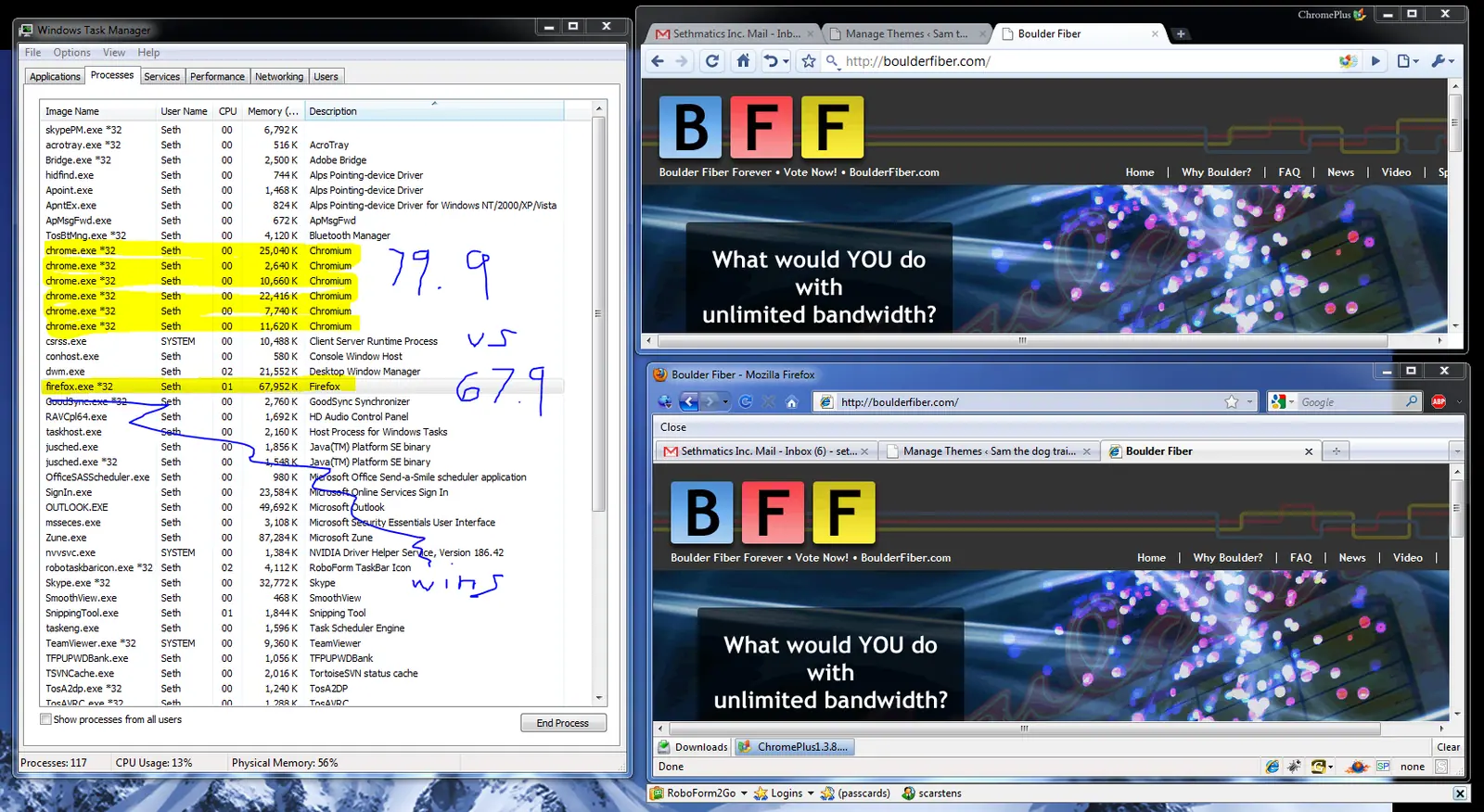Switch to Users tab in Task Manager
This screenshot has height=812, width=1484.
[x=326, y=77]
